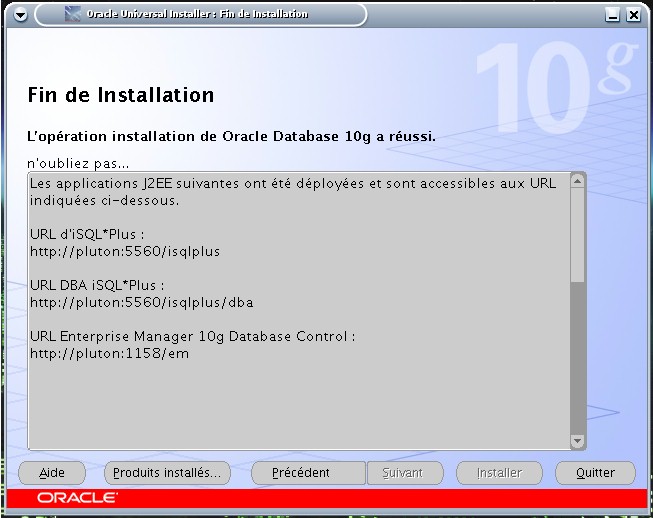
Task: Click the 'URL d'iSQL*Plus :' label
Action: (x=87, y=234)
